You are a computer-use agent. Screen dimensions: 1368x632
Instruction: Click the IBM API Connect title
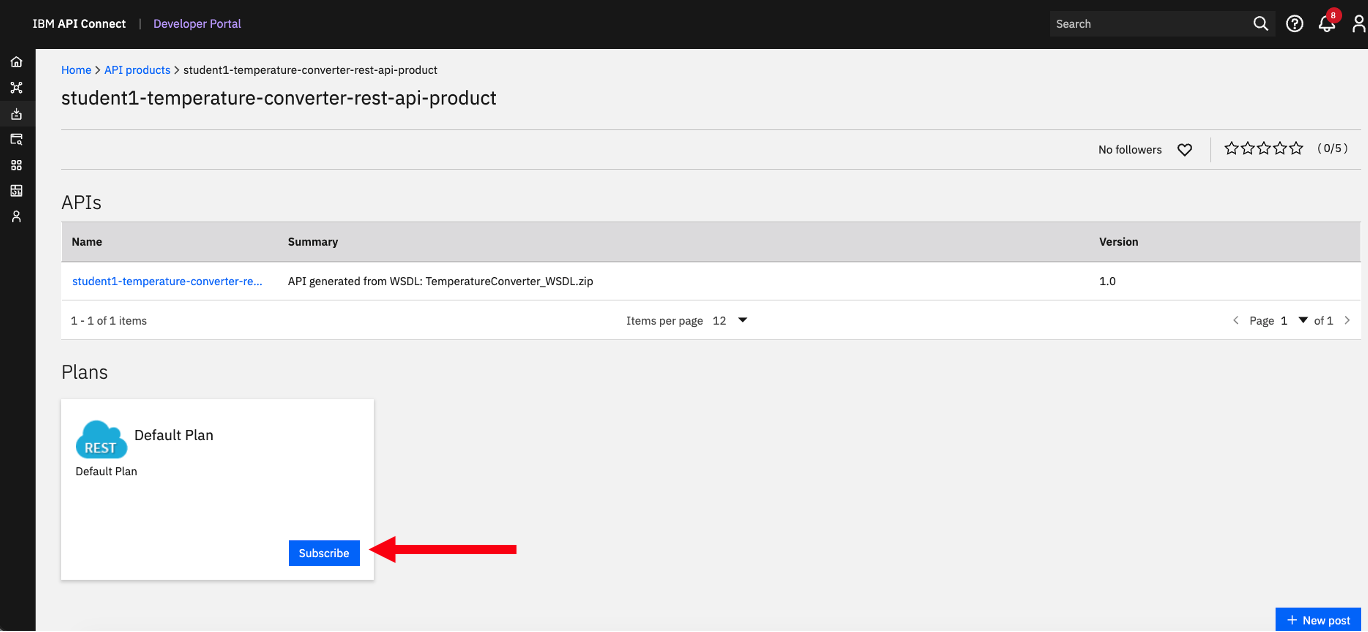pos(79,24)
